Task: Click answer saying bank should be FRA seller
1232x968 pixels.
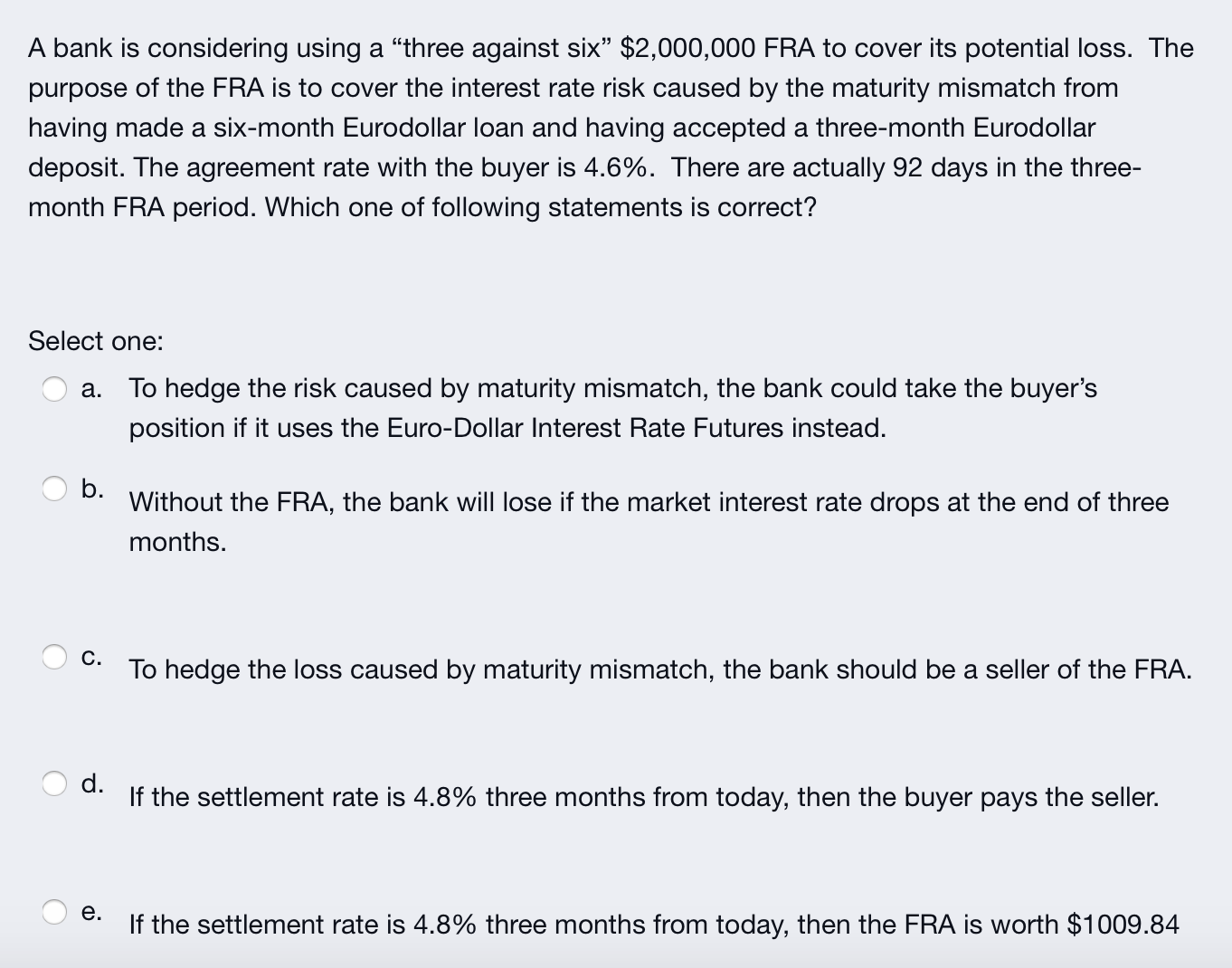Action: point(659,669)
